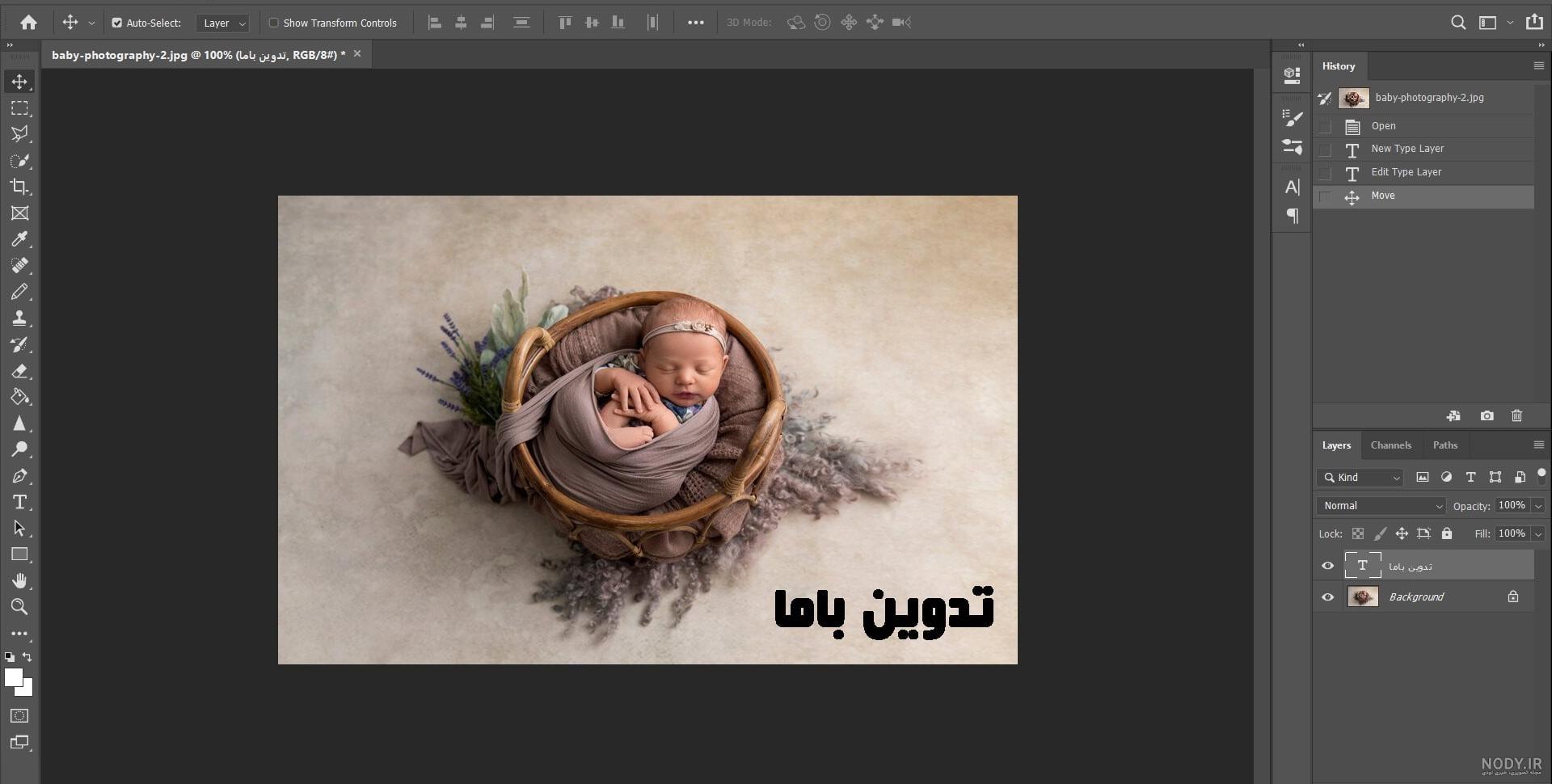Delete current state with History trash icon

coord(1516,415)
